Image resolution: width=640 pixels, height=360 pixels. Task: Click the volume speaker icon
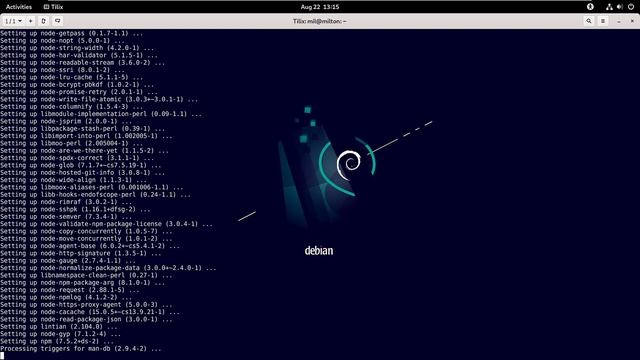(620, 7)
